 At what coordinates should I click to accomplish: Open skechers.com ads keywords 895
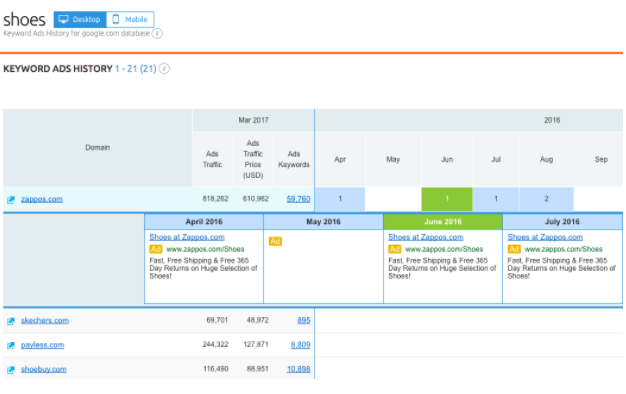(304, 320)
